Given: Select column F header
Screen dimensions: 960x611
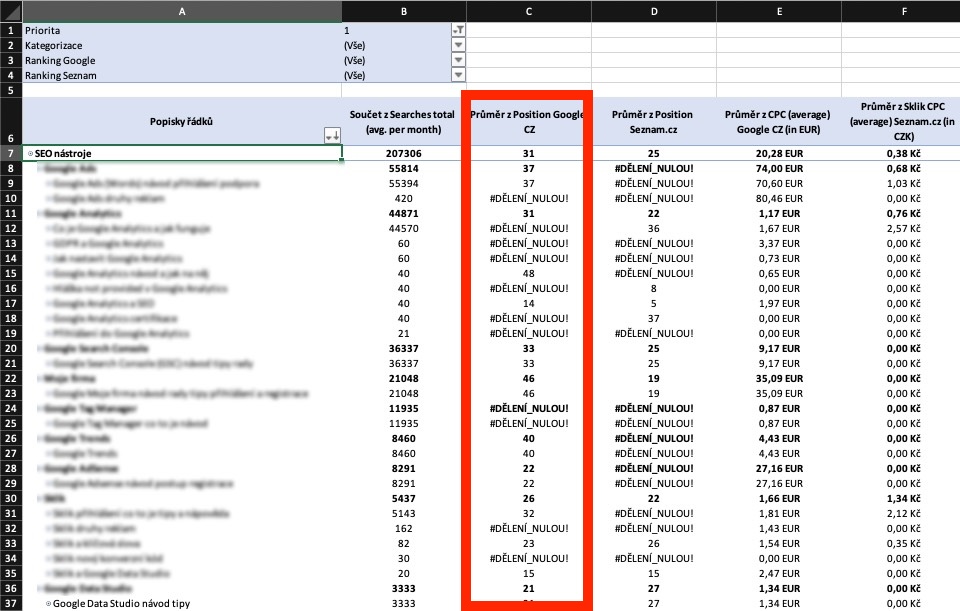Looking at the screenshot, I should pos(901,11).
